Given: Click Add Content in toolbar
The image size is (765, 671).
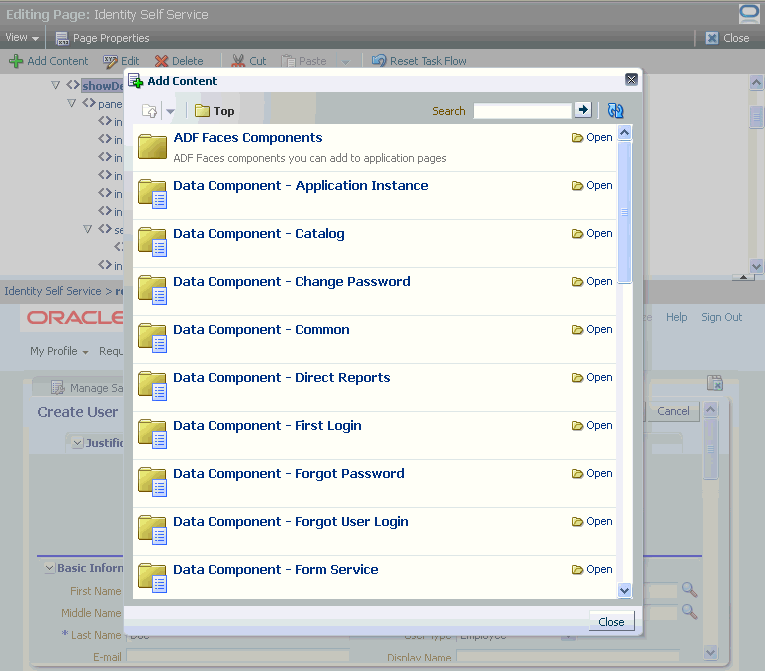Looking at the screenshot, I should pos(49,61).
